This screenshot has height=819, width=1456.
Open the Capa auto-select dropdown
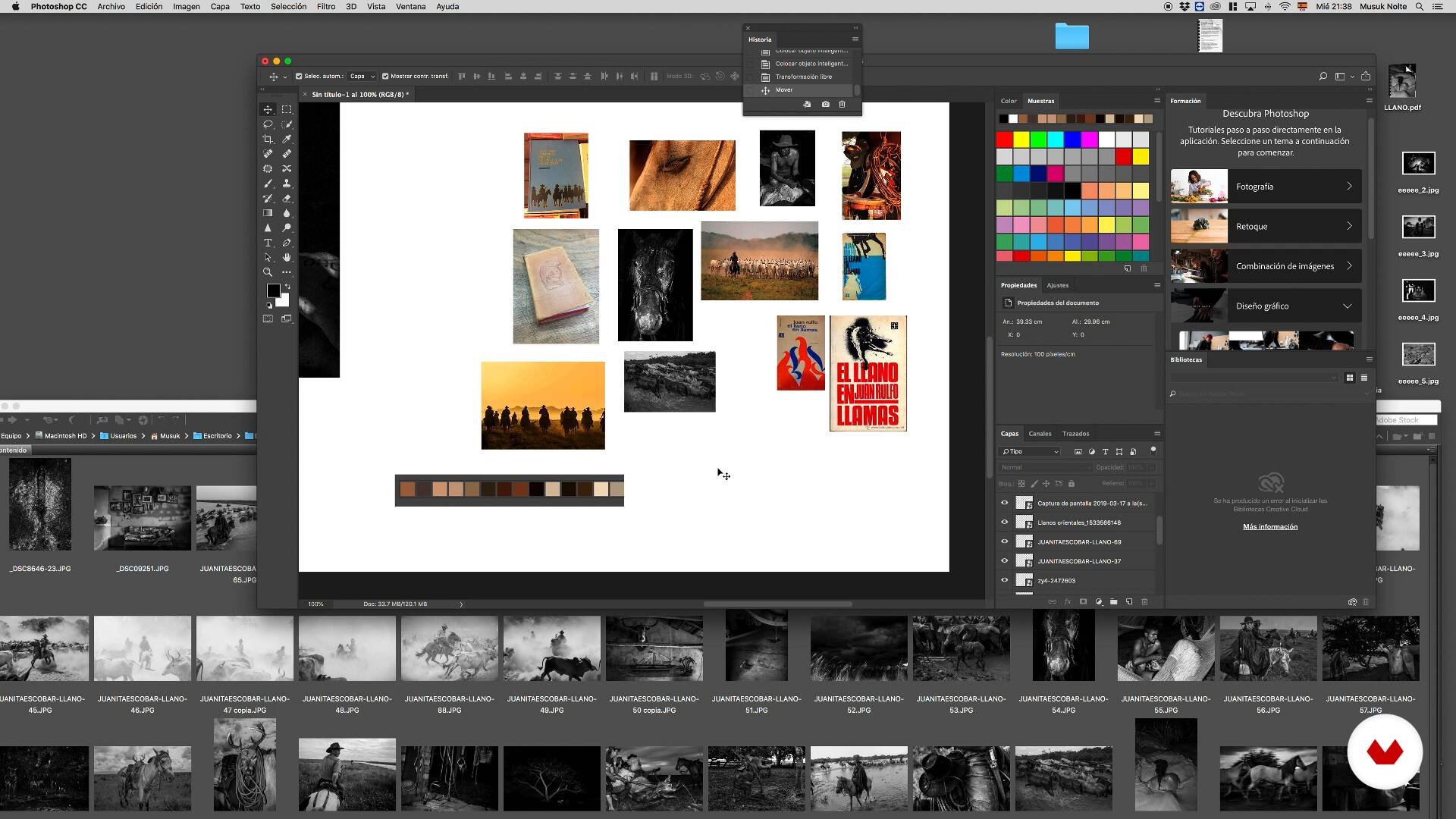(x=362, y=77)
